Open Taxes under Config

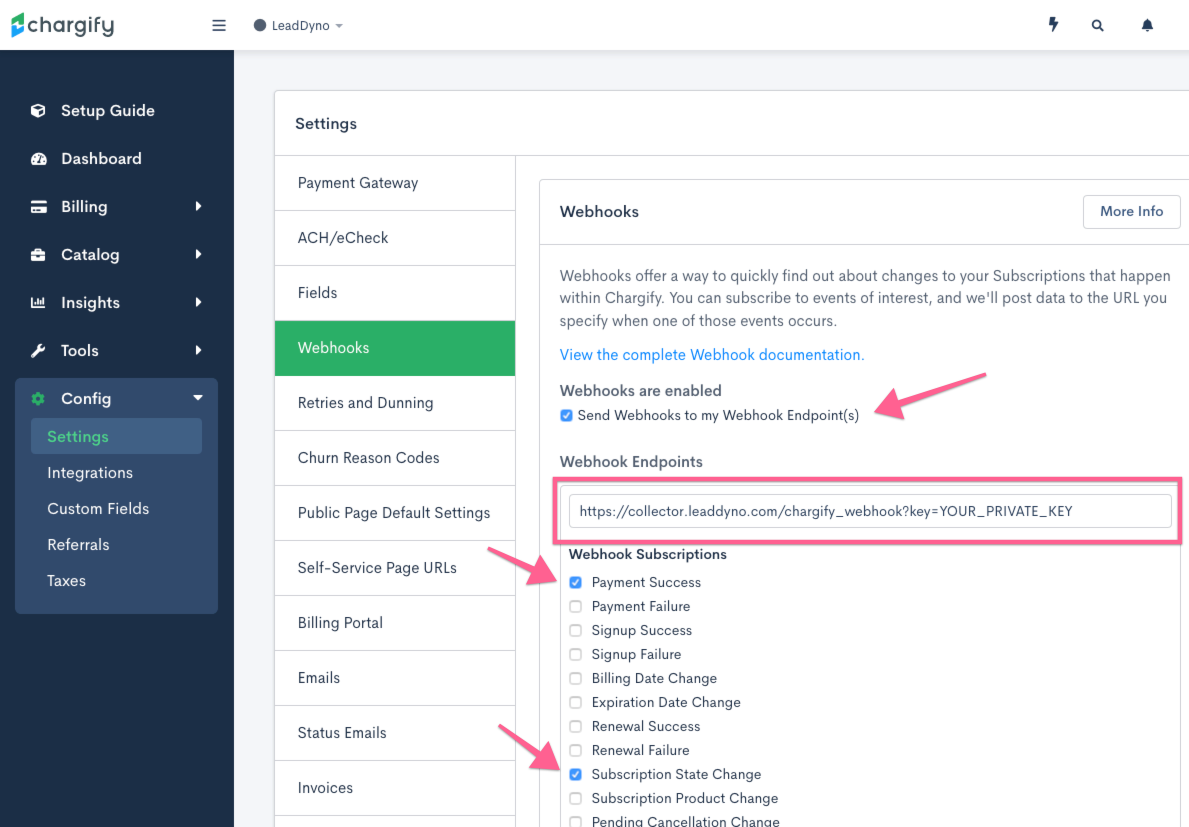point(66,581)
